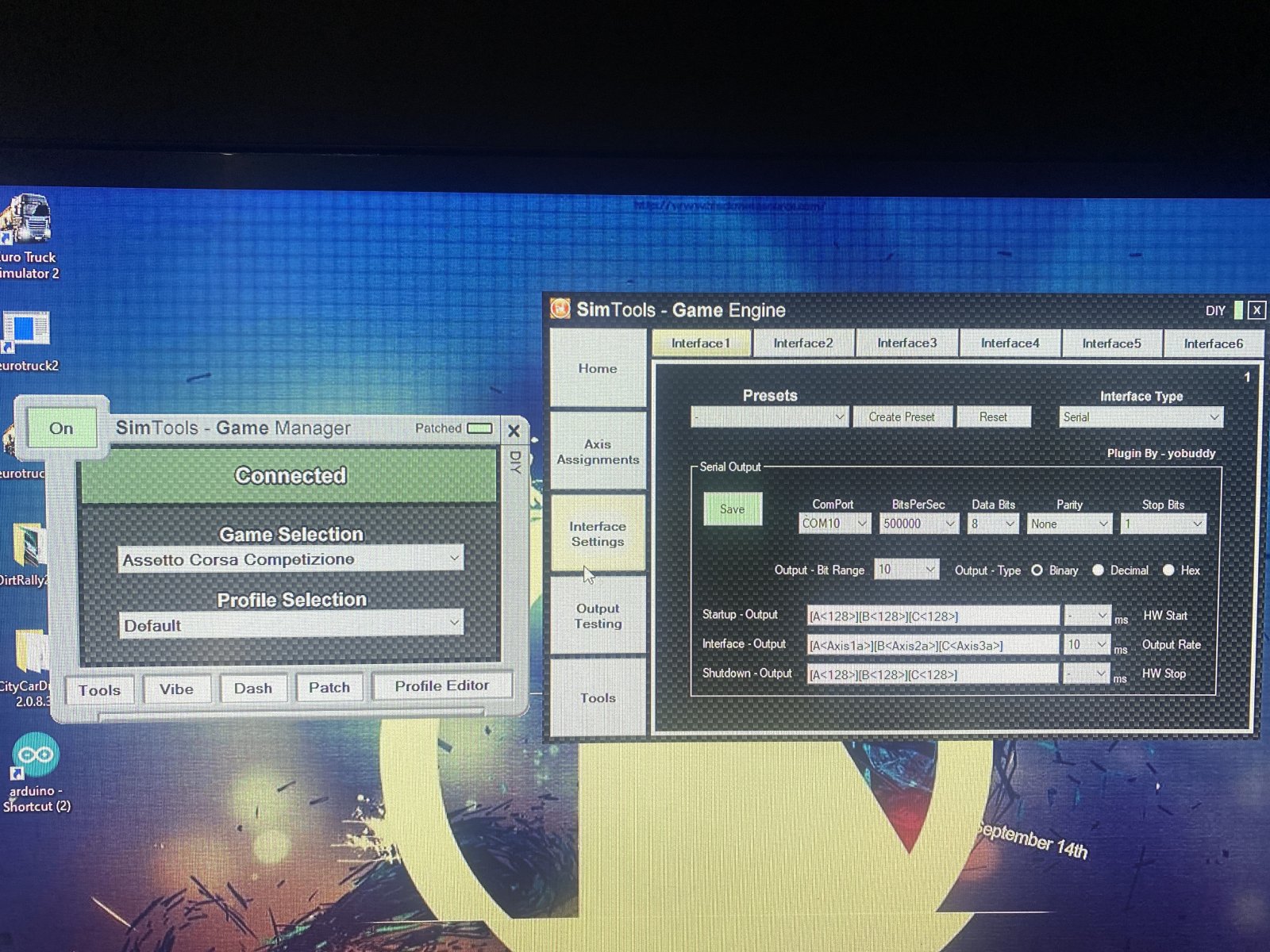Open Stop Bits dropdown showing 1
Image resolution: width=1270 pixels, height=952 pixels.
click(1163, 524)
